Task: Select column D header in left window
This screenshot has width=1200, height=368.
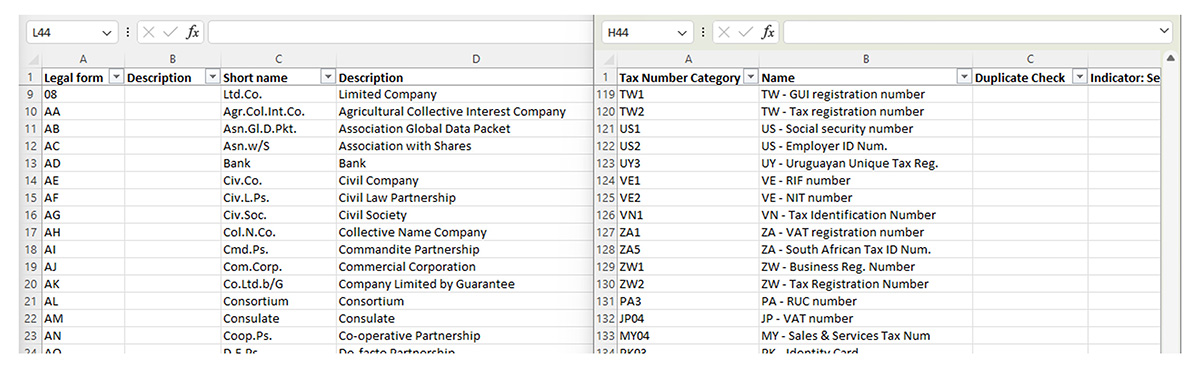Action: [x=476, y=59]
